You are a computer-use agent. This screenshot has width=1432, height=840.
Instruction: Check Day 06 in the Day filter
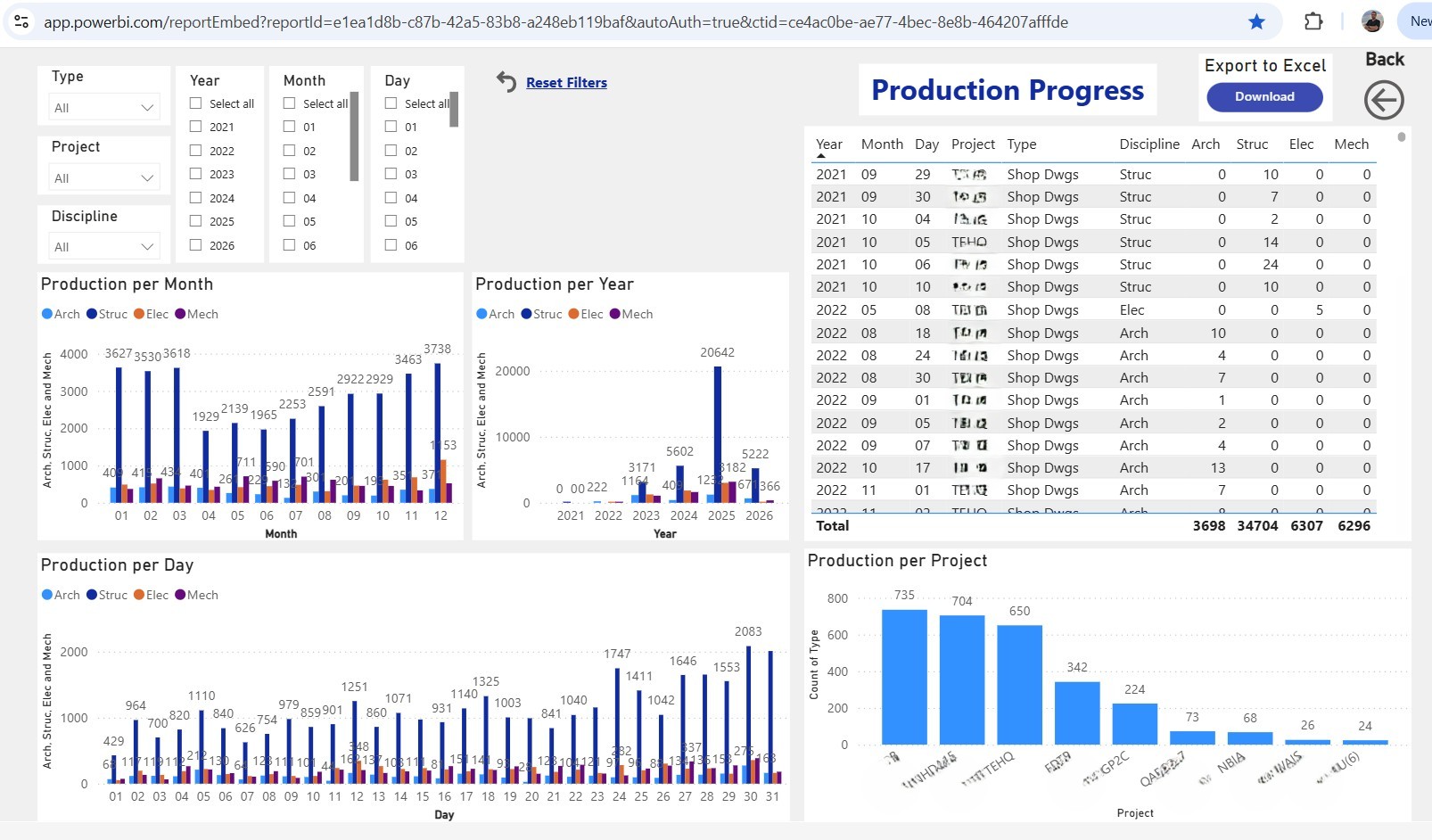pyautogui.click(x=391, y=245)
